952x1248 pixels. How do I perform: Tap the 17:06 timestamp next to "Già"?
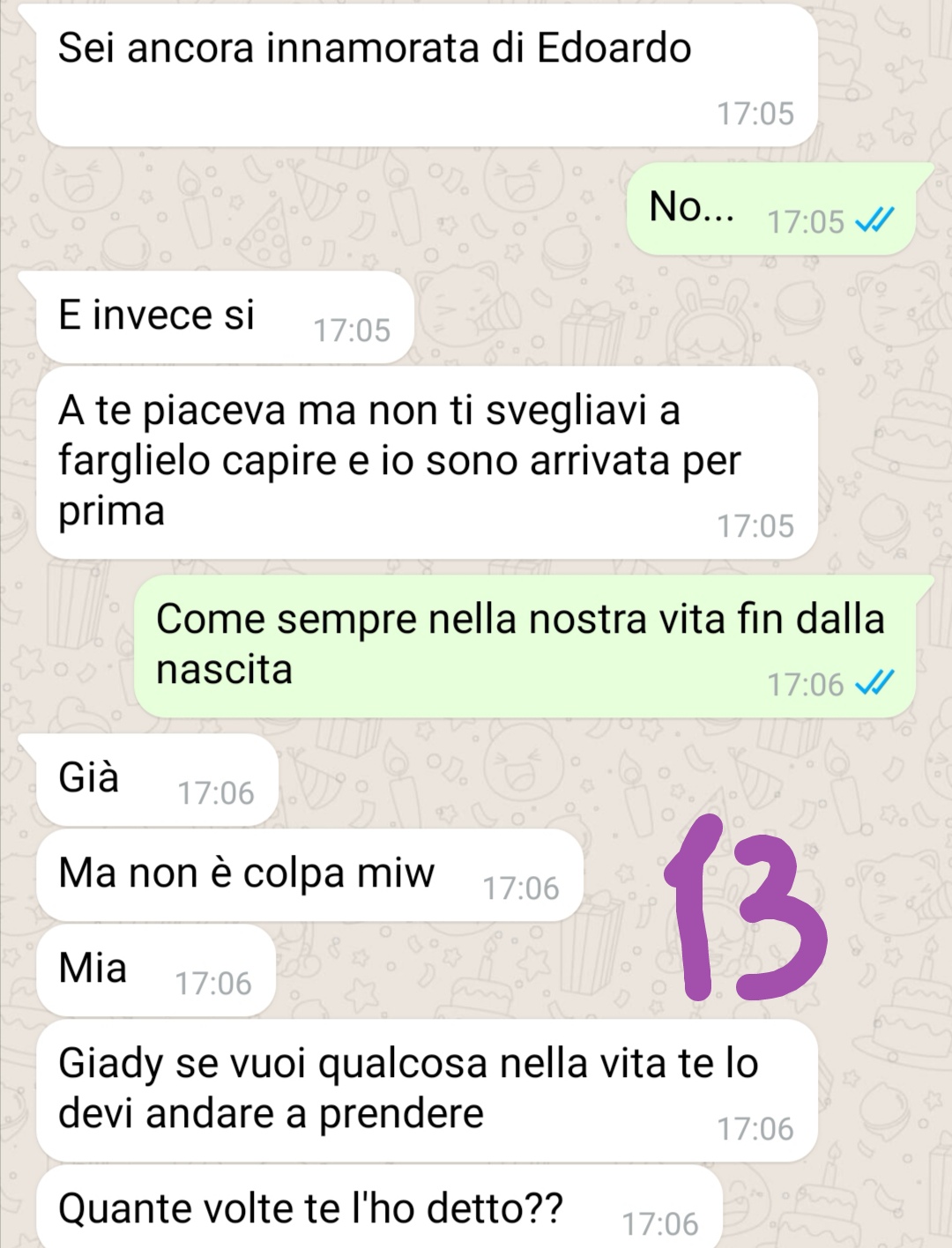point(216,793)
